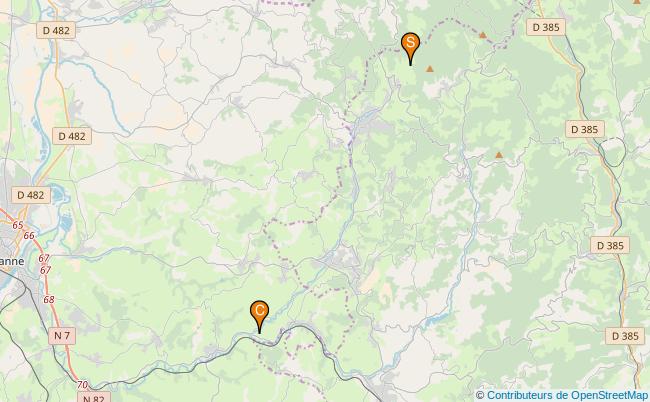Select motorway exit number 66
The height and width of the screenshot is (402, 650).
29,235
